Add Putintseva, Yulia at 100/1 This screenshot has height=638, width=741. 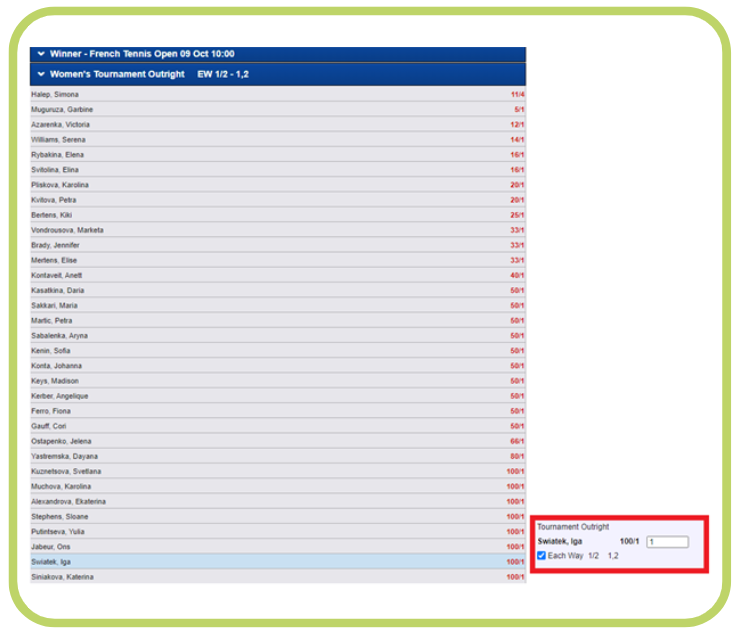point(515,532)
